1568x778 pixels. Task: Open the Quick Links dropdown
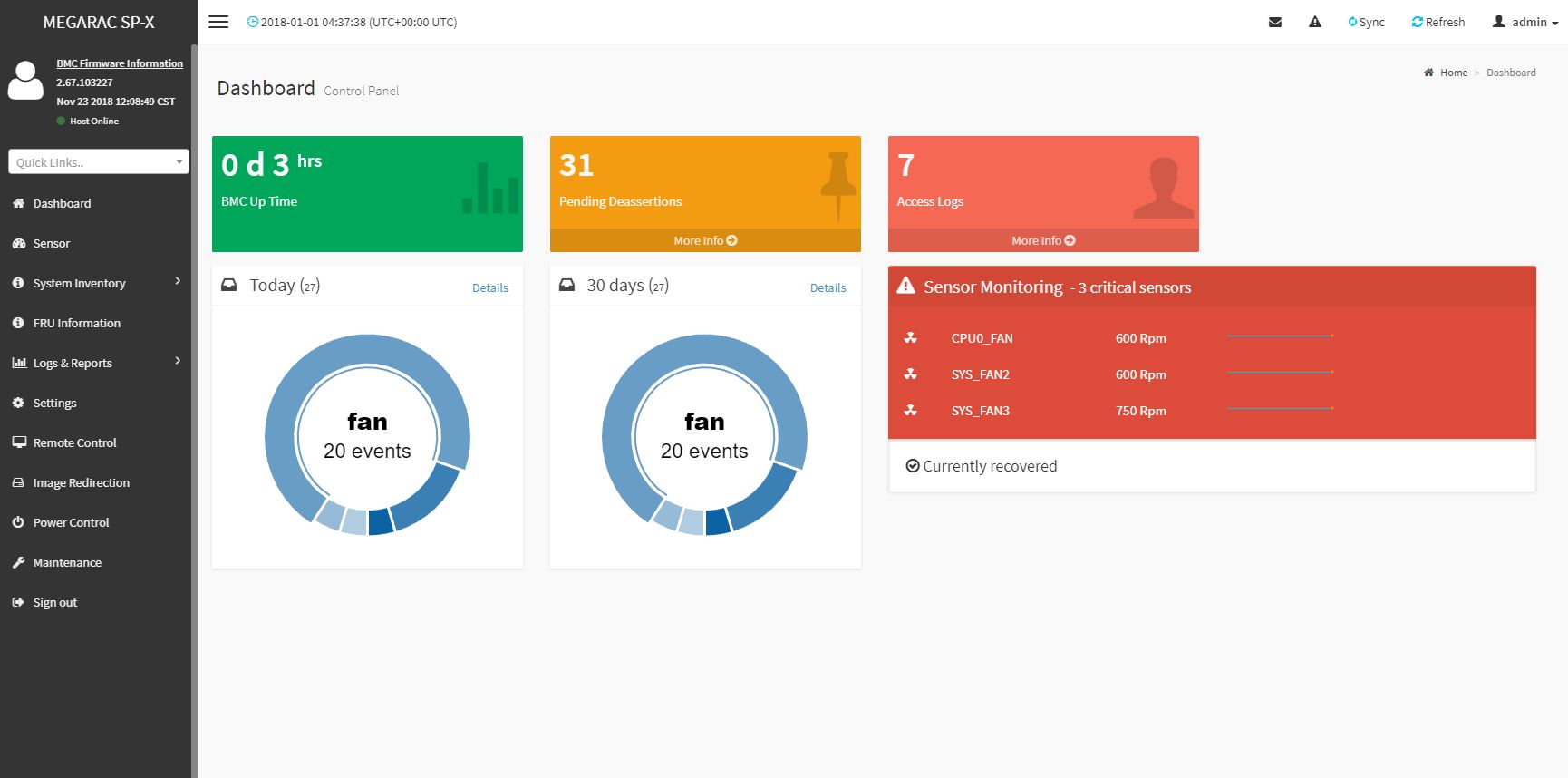coord(98,162)
